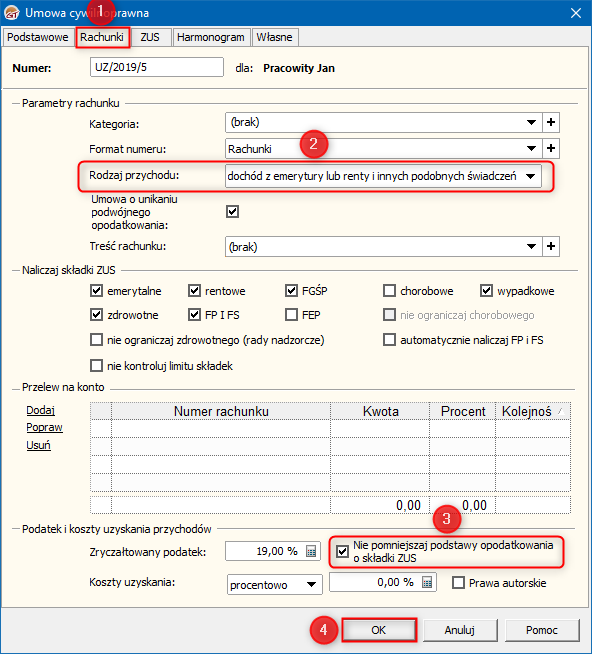Enable the chorobowe contribution

(389, 291)
